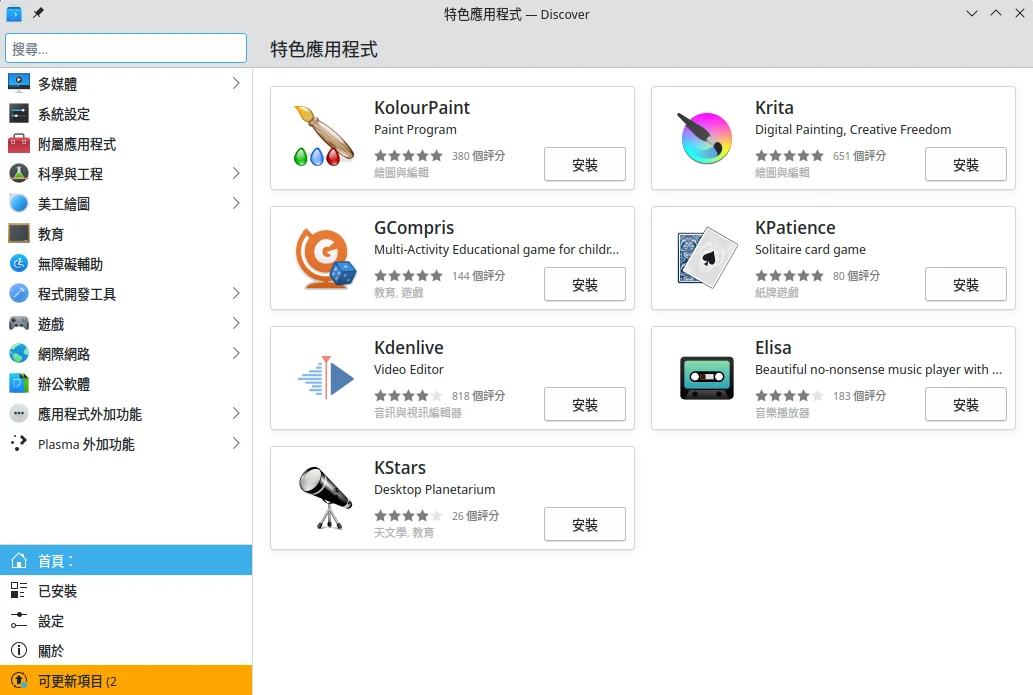Image resolution: width=1033 pixels, height=695 pixels.
Task: Click the gamepad icon for 遊戲
Action: coord(19,323)
